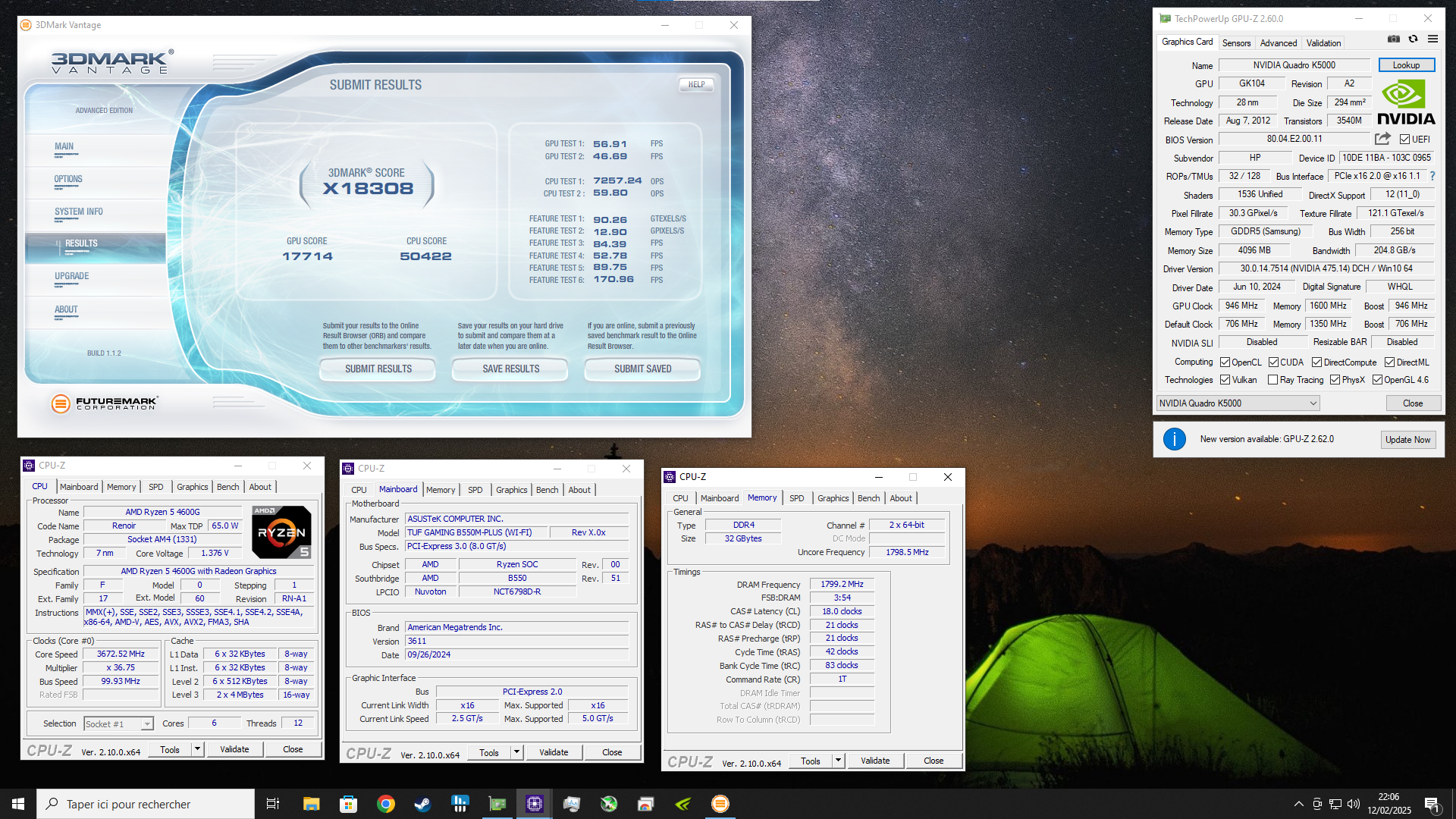Open GPU-Z Validation tab

pos(1323,43)
